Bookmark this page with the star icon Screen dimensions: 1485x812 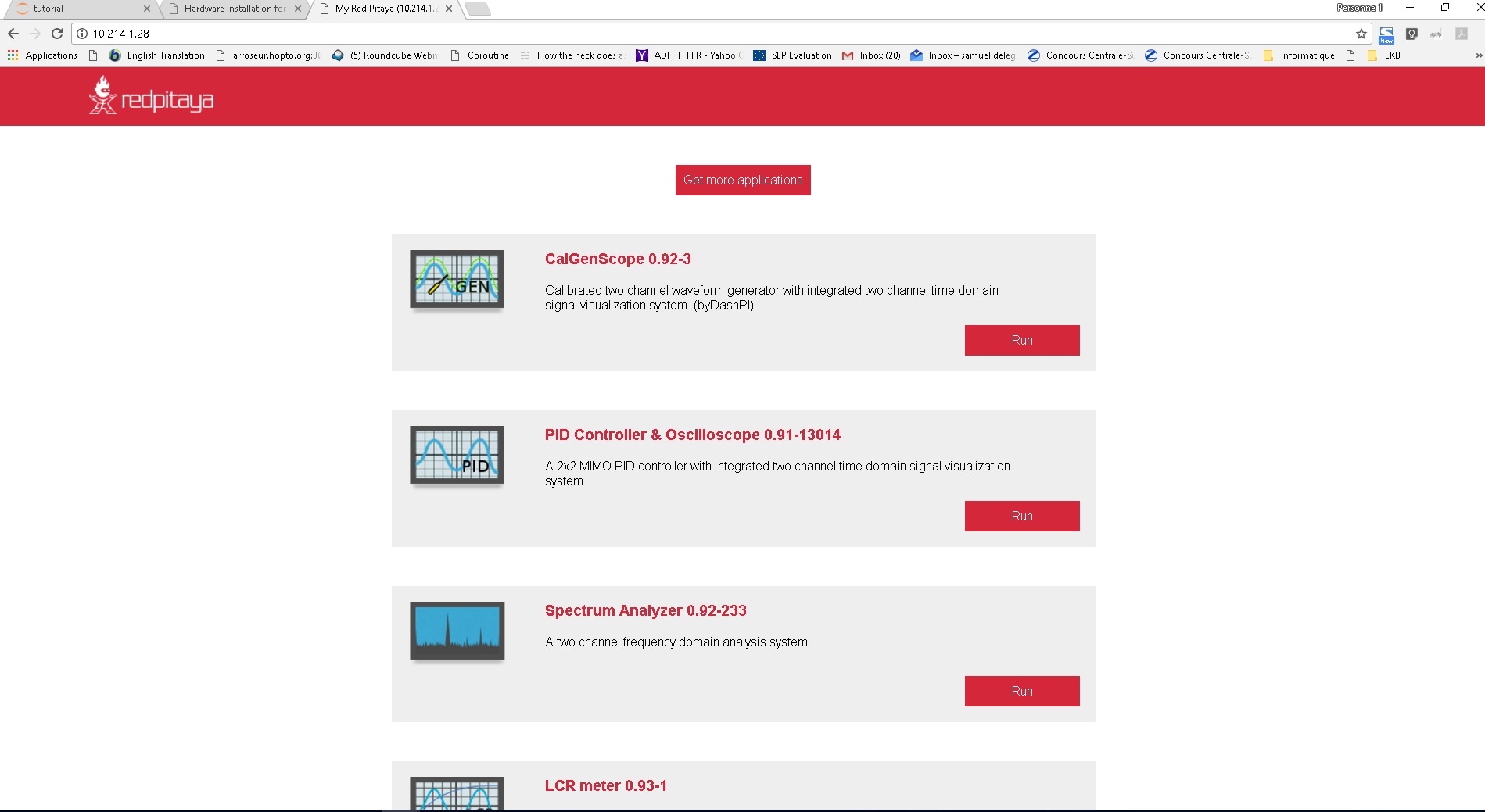pos(1361,34)
